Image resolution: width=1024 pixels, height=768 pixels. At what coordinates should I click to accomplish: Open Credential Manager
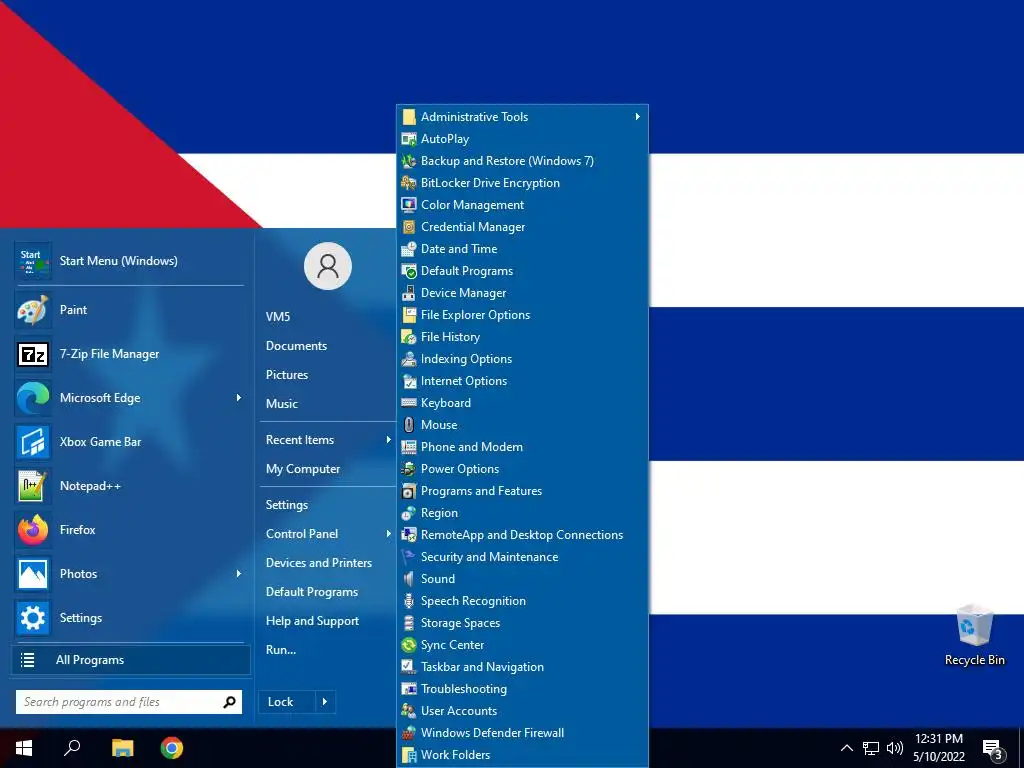tap(522, 227)
